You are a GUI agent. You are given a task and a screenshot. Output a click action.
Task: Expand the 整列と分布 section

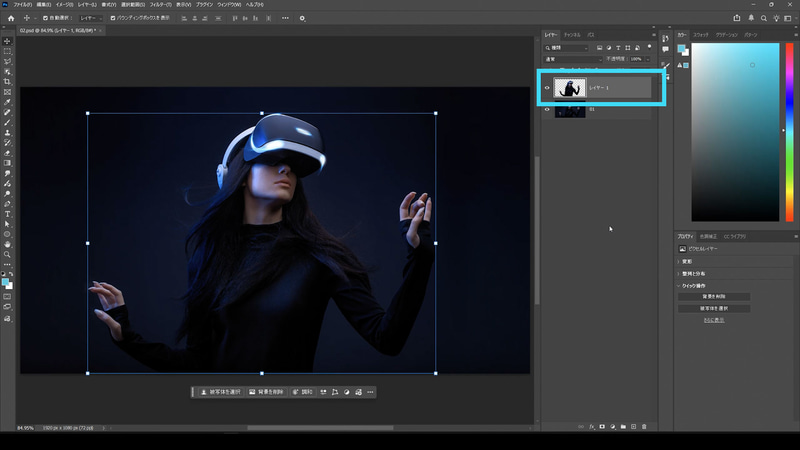691,273
